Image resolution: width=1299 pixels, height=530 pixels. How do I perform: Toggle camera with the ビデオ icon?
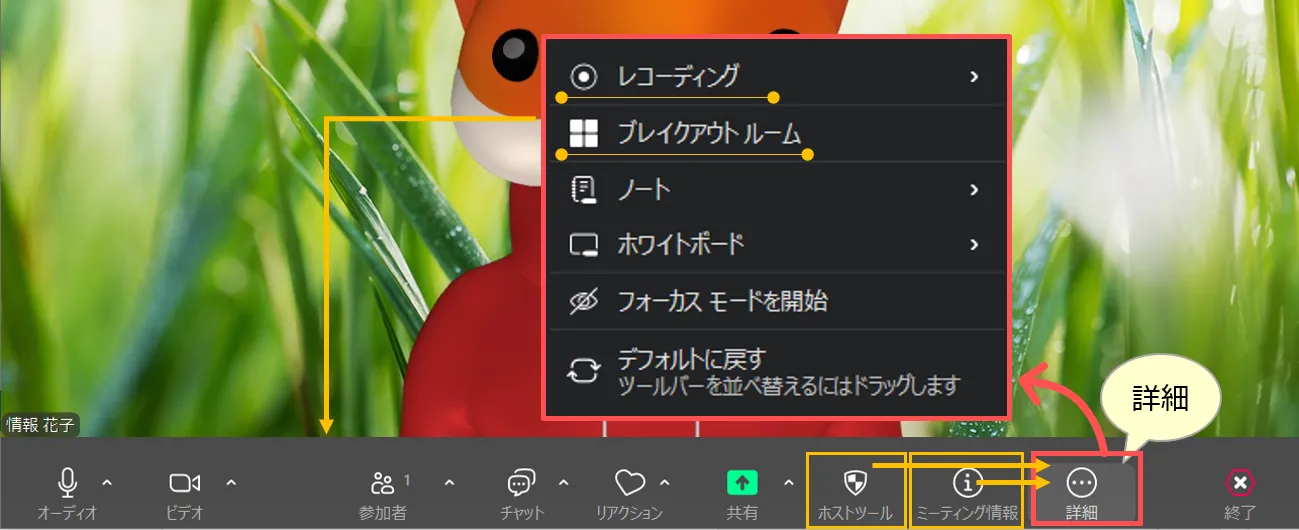pos(185,483)
